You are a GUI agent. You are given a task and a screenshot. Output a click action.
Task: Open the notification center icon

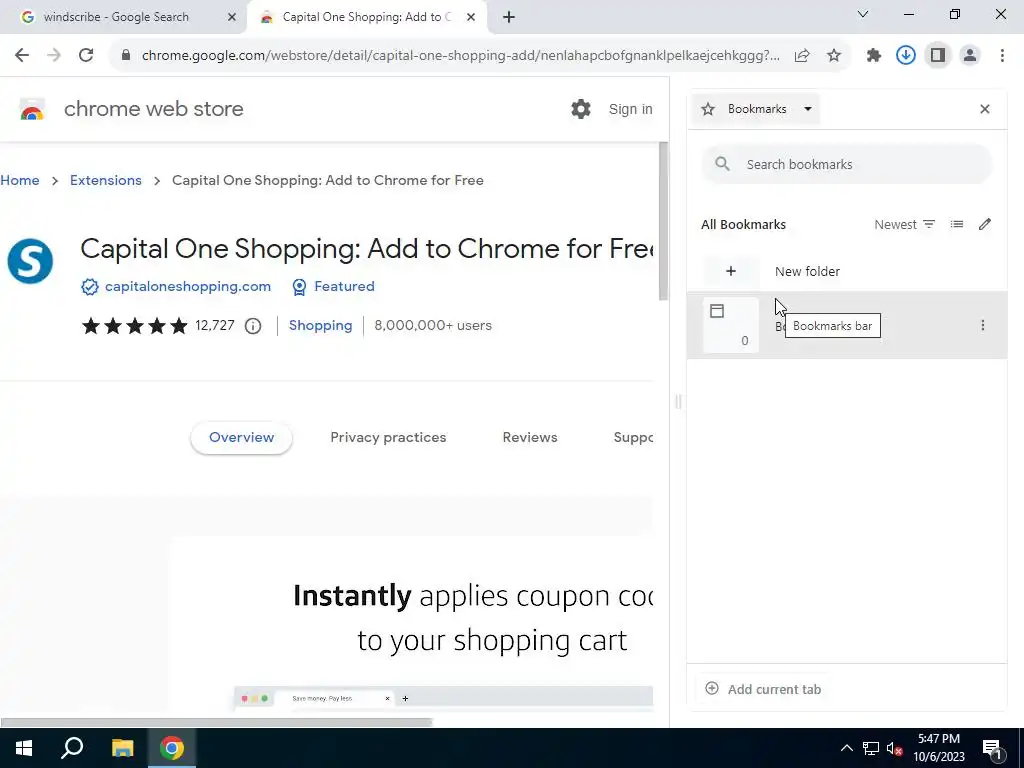pyautogui.click(x=992, y=749)
